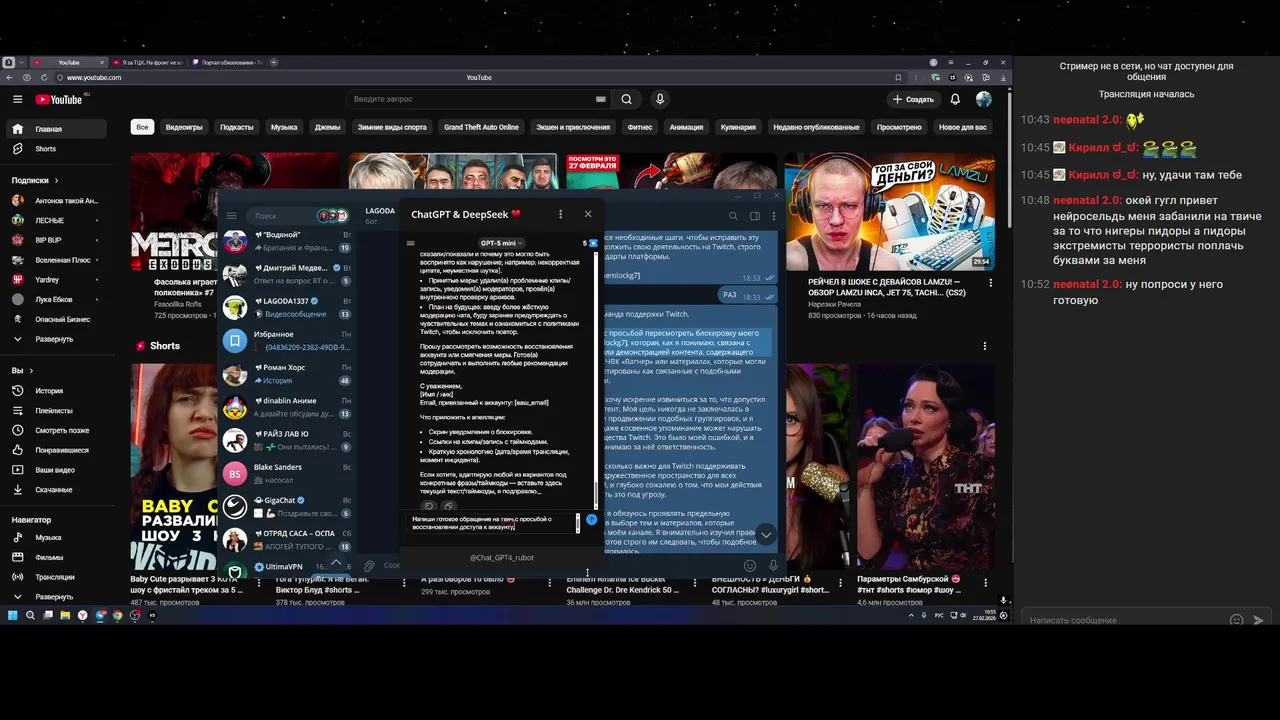The image size is (1280, 720).
Task: Open ChatGPT & DeepSeek three-dot menu
Action: coord(560,214)
